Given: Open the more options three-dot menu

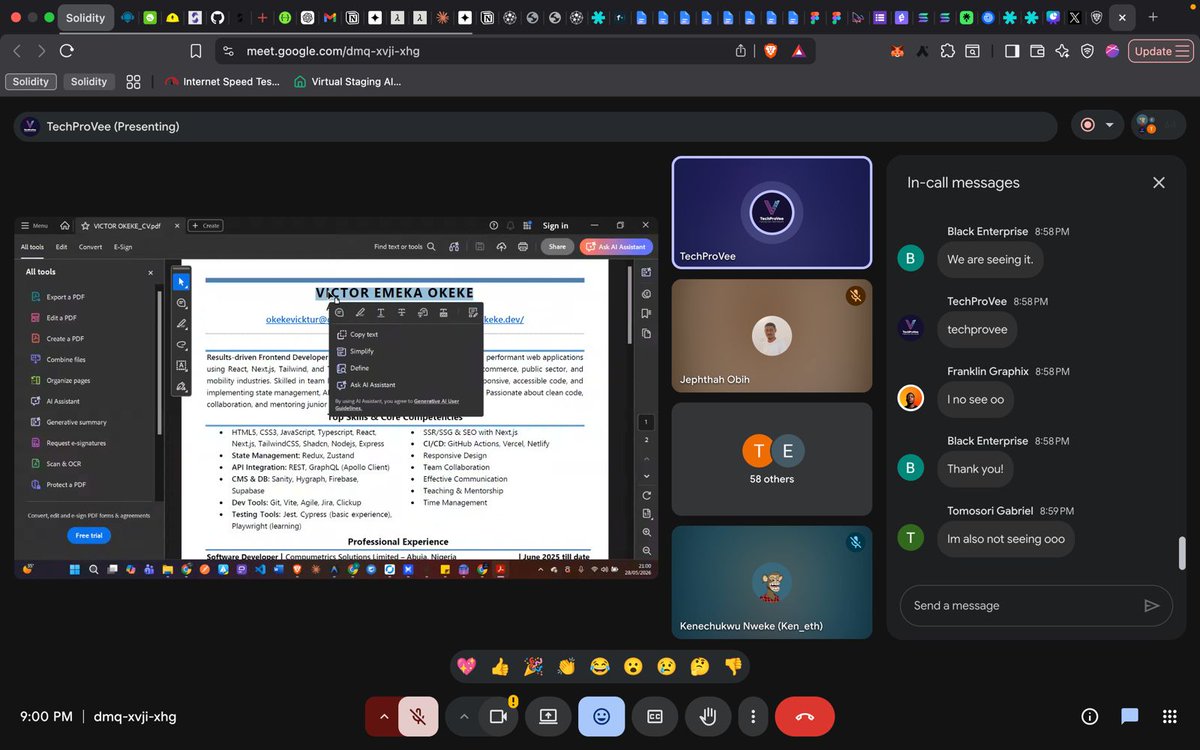Looking at the screenshot, I should point(751,716).
